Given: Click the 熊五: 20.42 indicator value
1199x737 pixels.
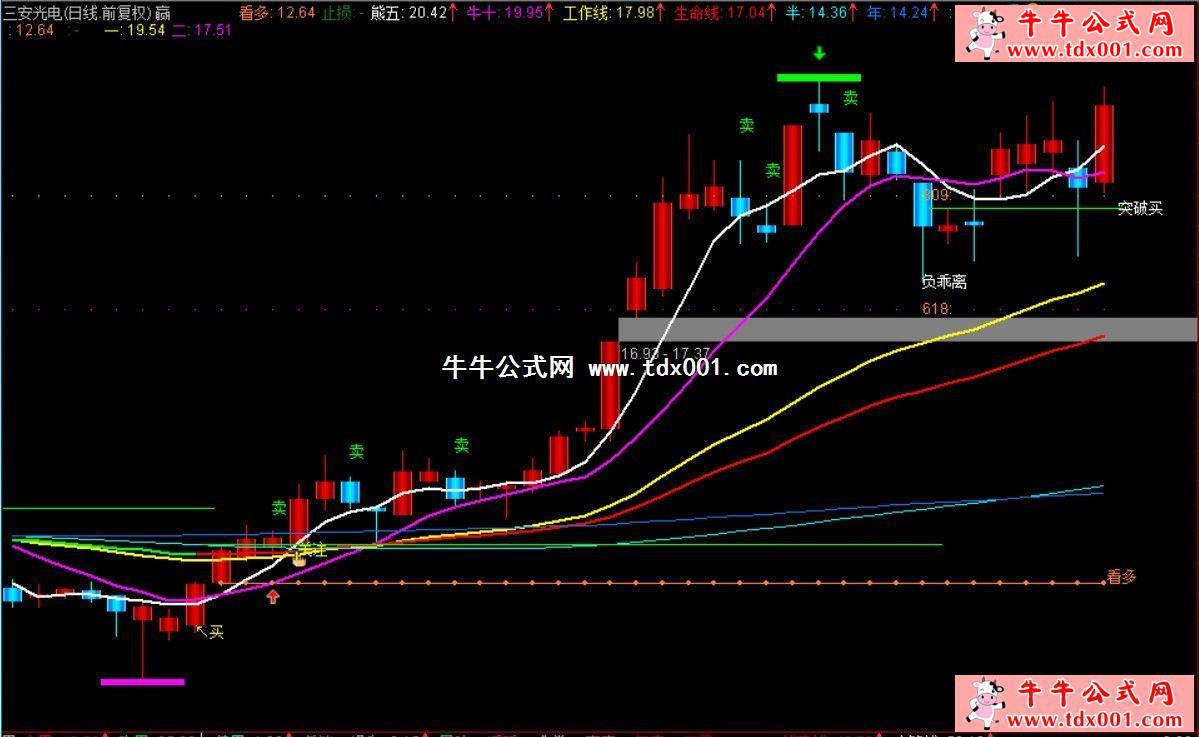Looking at the screenshot, I should pyautogui.click(x=409, y=13).
